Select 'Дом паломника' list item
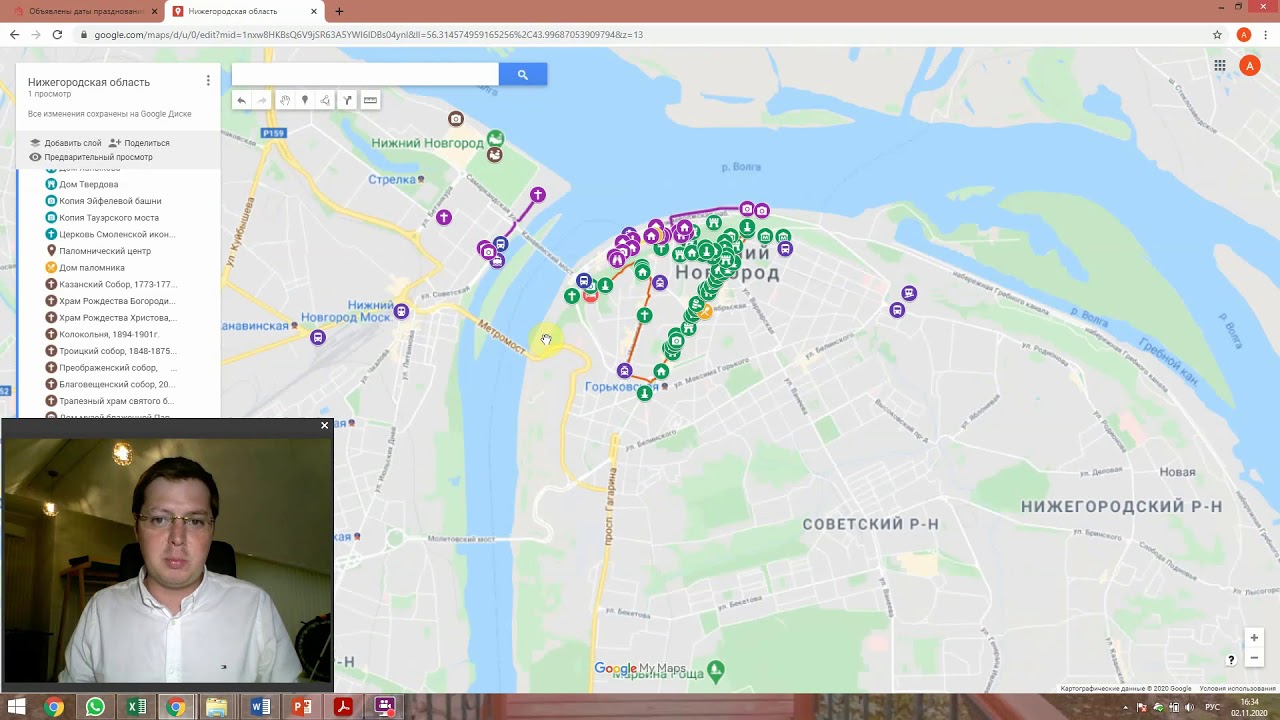 92,268
